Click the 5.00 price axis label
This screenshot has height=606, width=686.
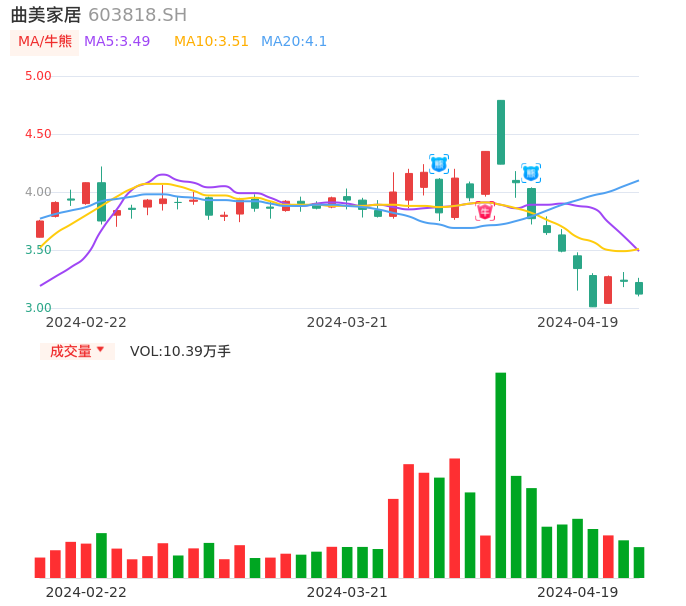[38, 76]
